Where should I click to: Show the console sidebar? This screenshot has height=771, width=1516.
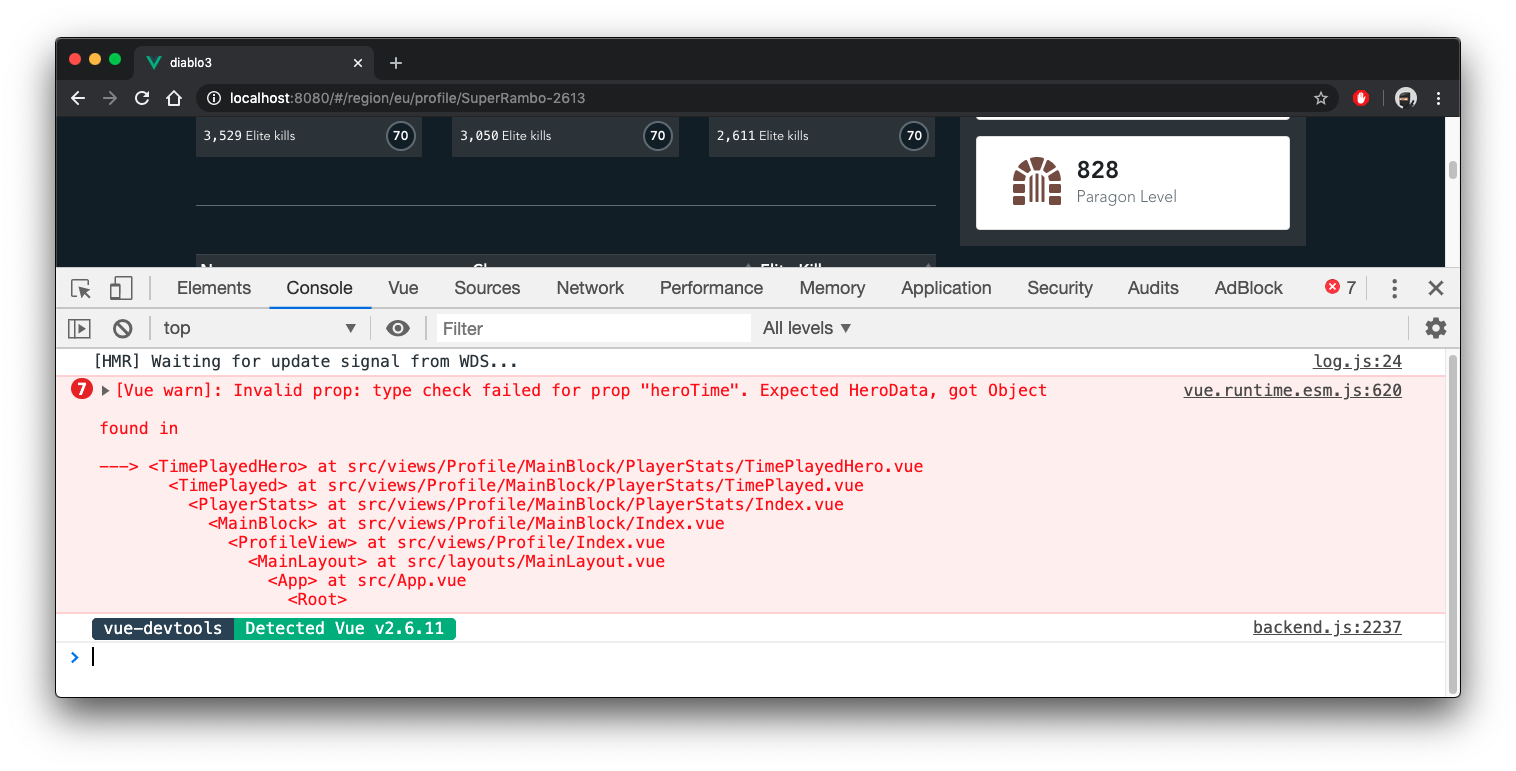point(79,328)
